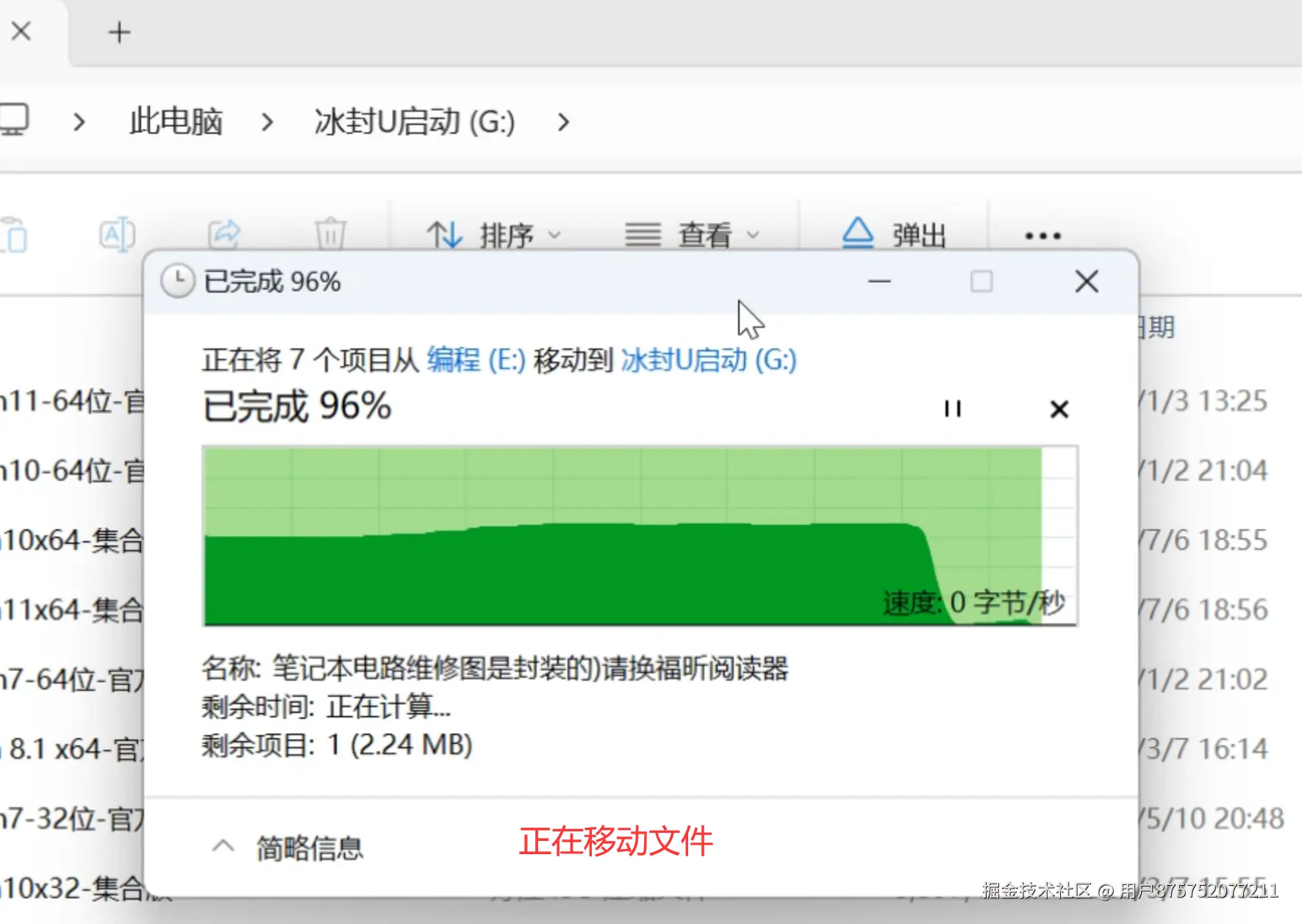Pause the file move operation

coord(952,409)
